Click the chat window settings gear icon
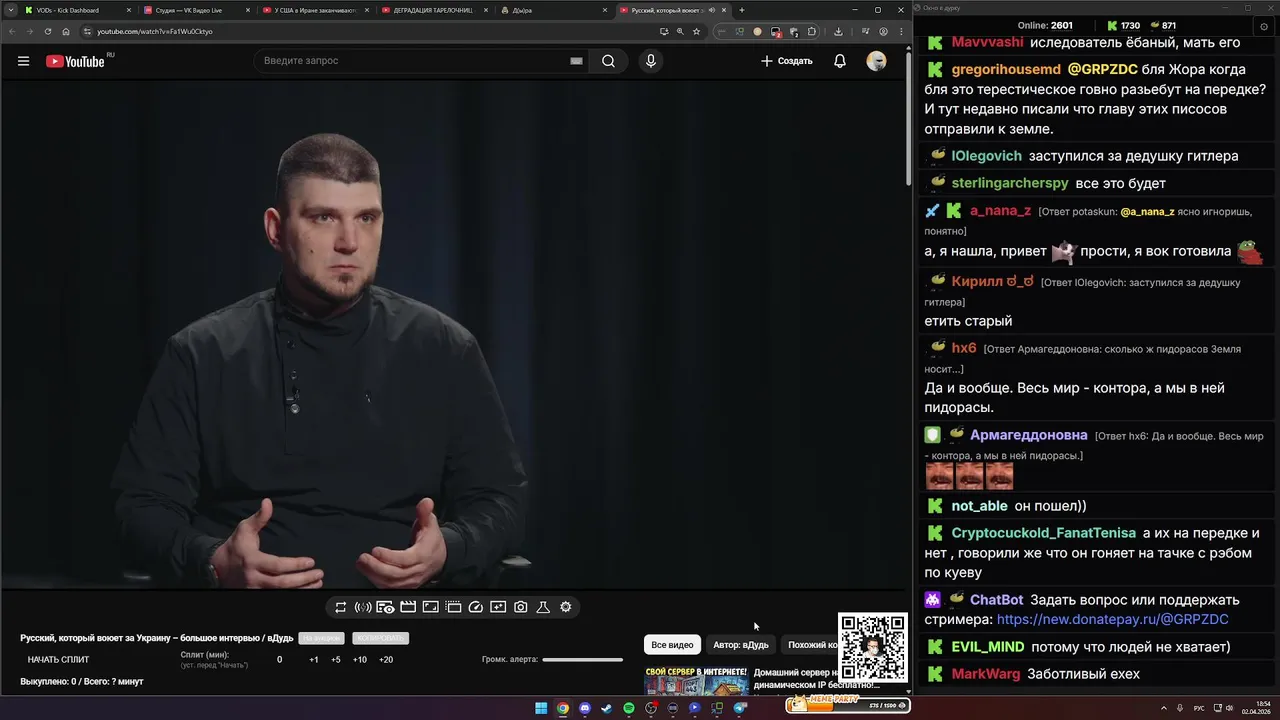The width and height of the screenshot is (1280, 720). click(1264, 26)
